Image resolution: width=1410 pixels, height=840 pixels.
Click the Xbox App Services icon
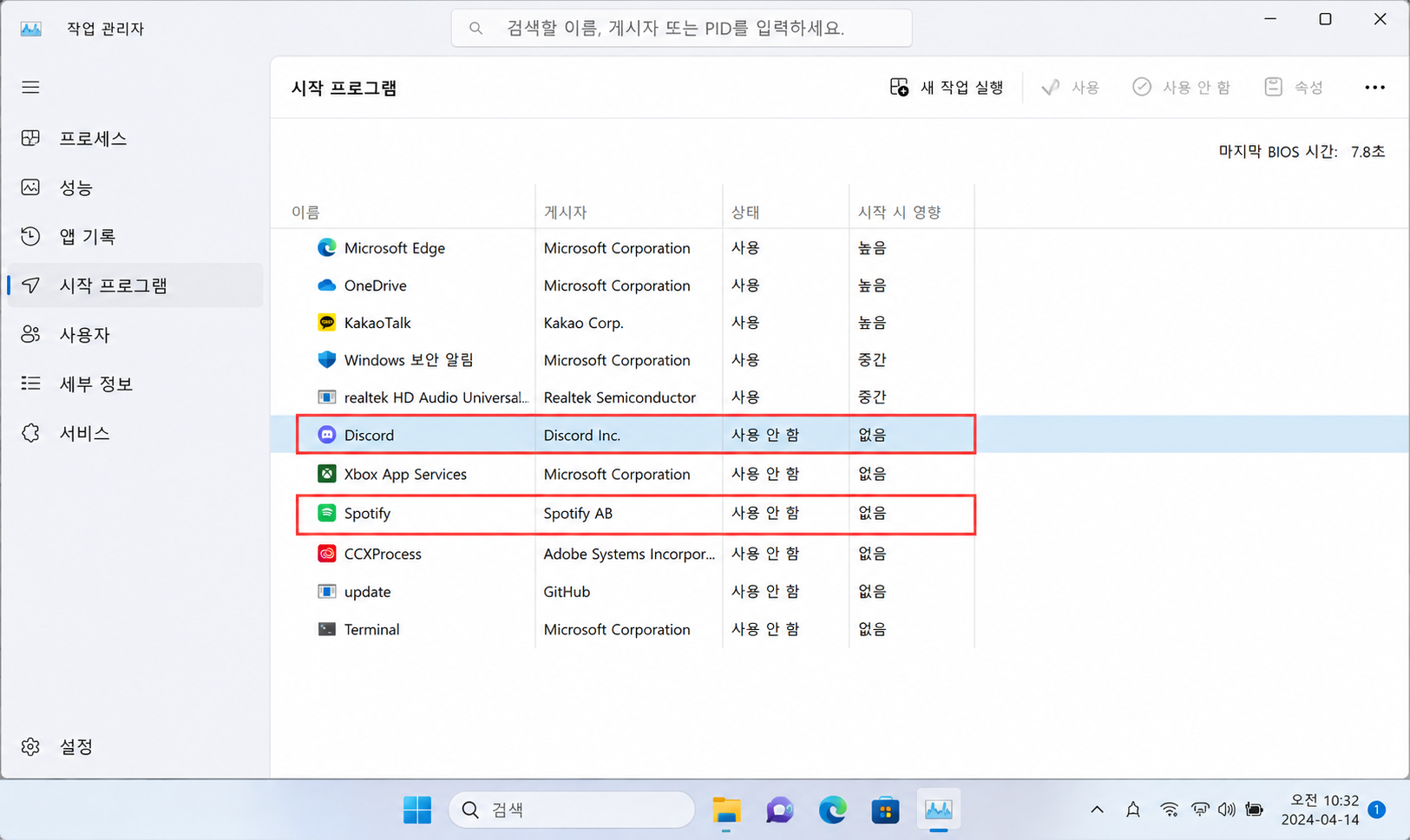326,474
